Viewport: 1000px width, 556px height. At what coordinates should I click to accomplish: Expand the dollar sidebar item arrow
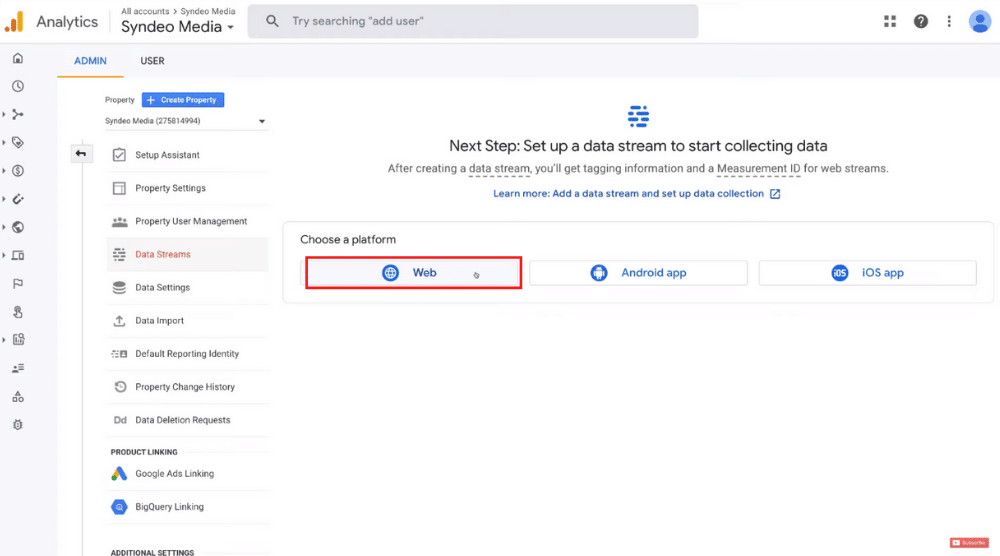4,170
